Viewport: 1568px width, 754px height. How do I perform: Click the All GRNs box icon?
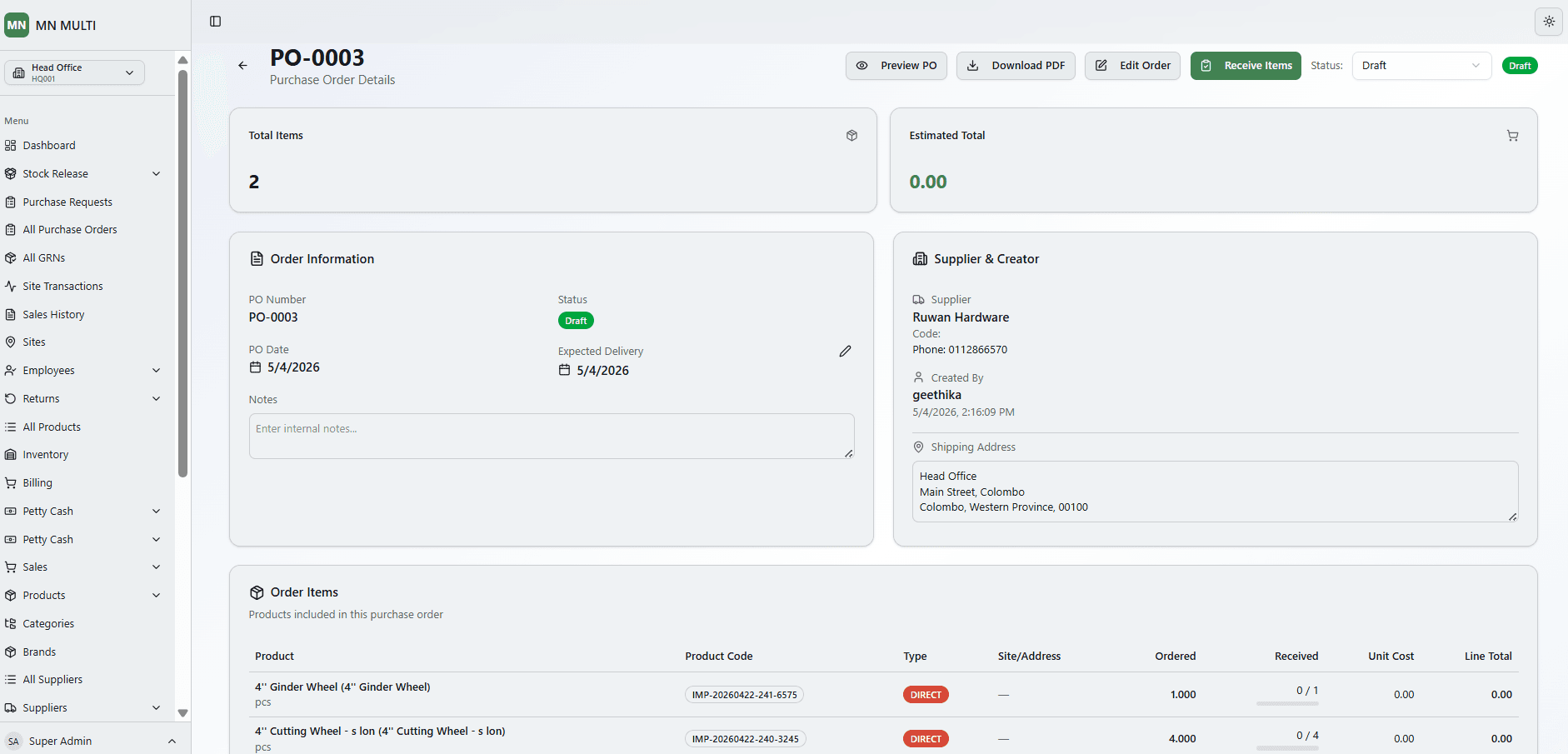pyautogui.click(x=11, y=258)
